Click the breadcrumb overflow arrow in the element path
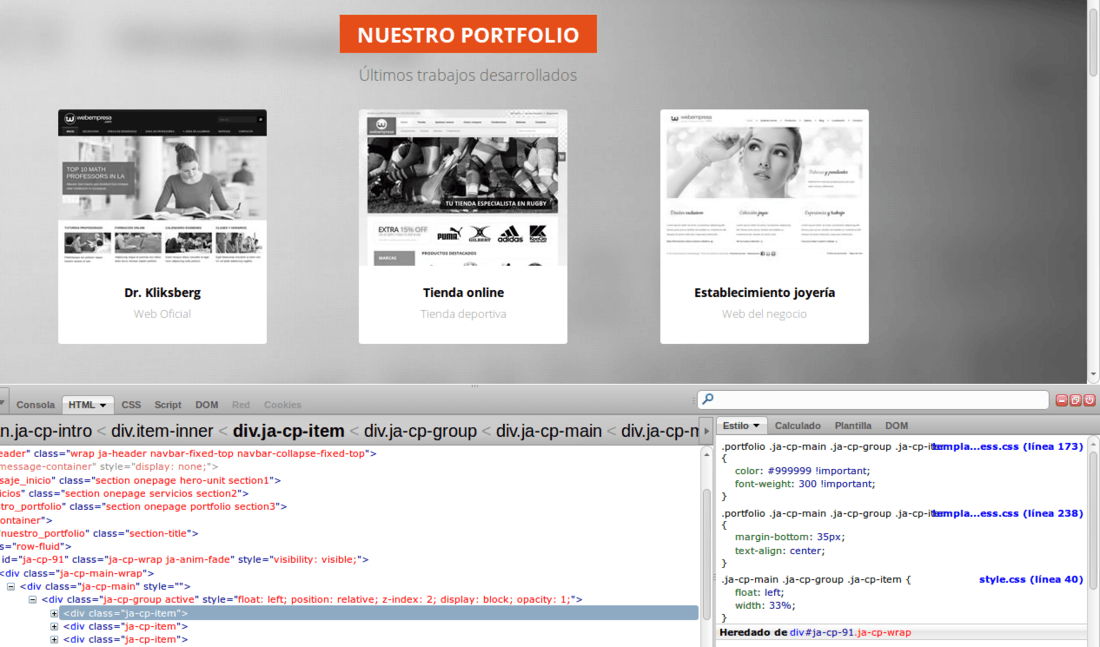This screenshot has width=1100, height=647. coord(706,431)
